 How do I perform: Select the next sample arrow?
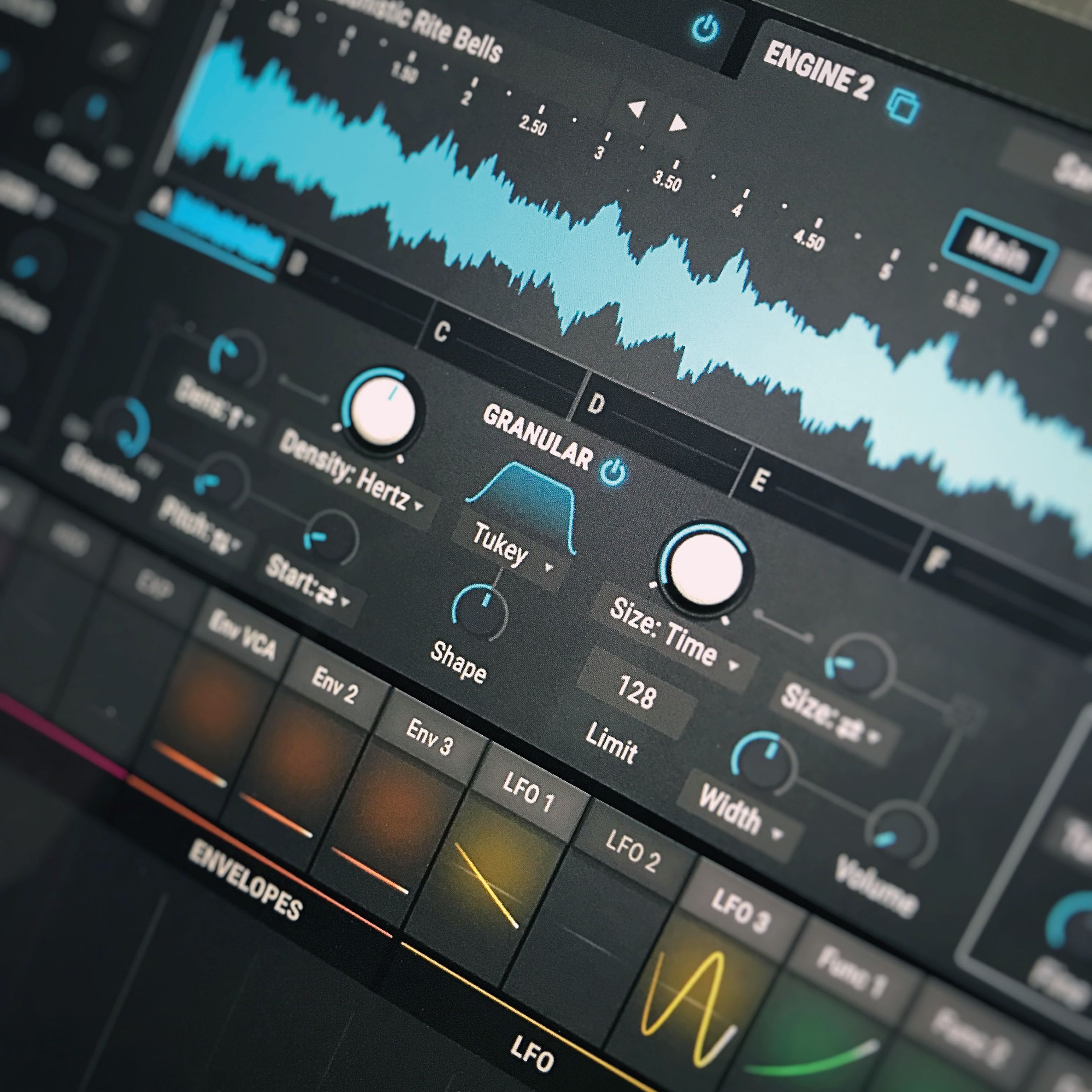pos(678,122)
